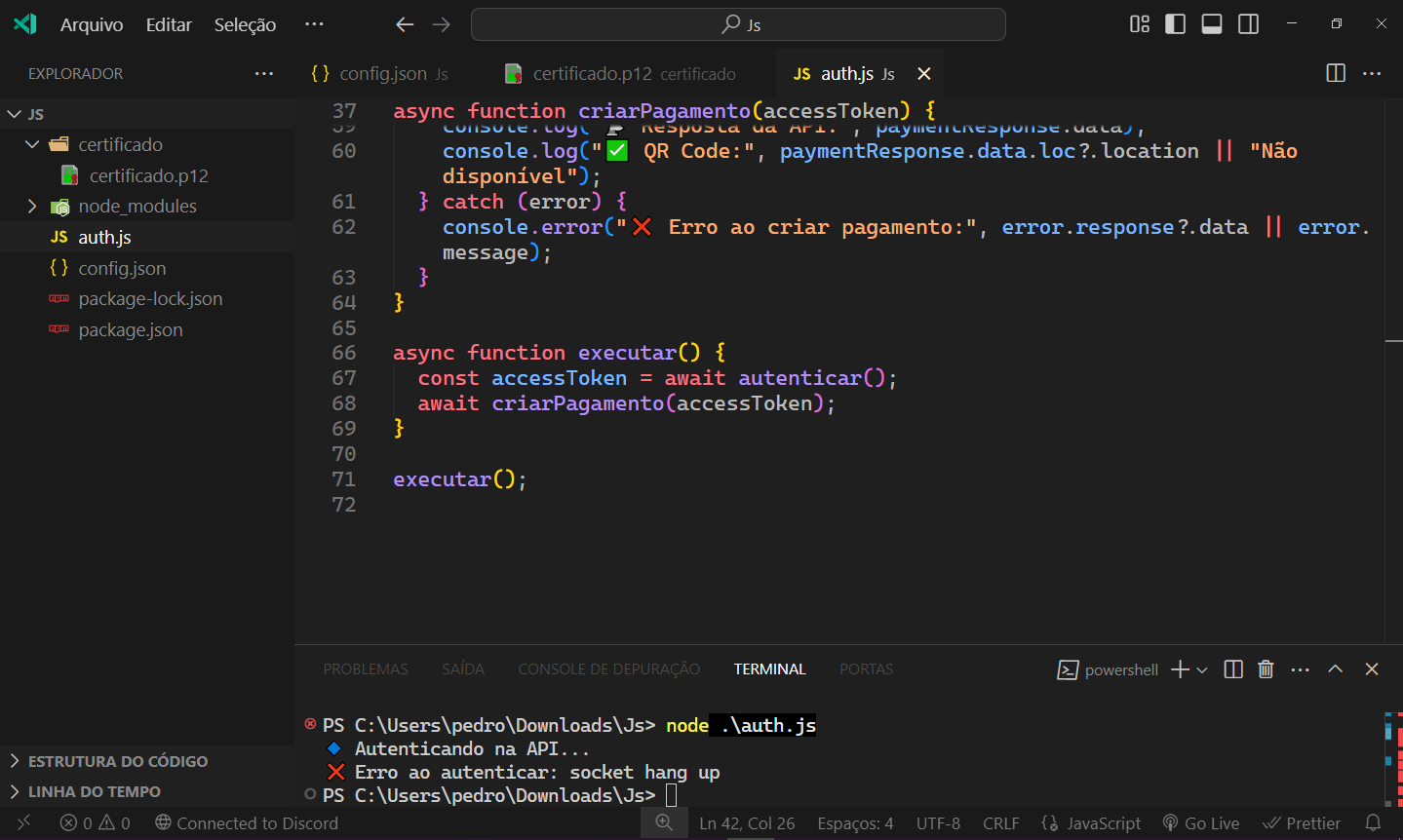Open the Seleção menu
Image resolution: width=1403 pixels, height=840 pixels.
tap(245, 24)
